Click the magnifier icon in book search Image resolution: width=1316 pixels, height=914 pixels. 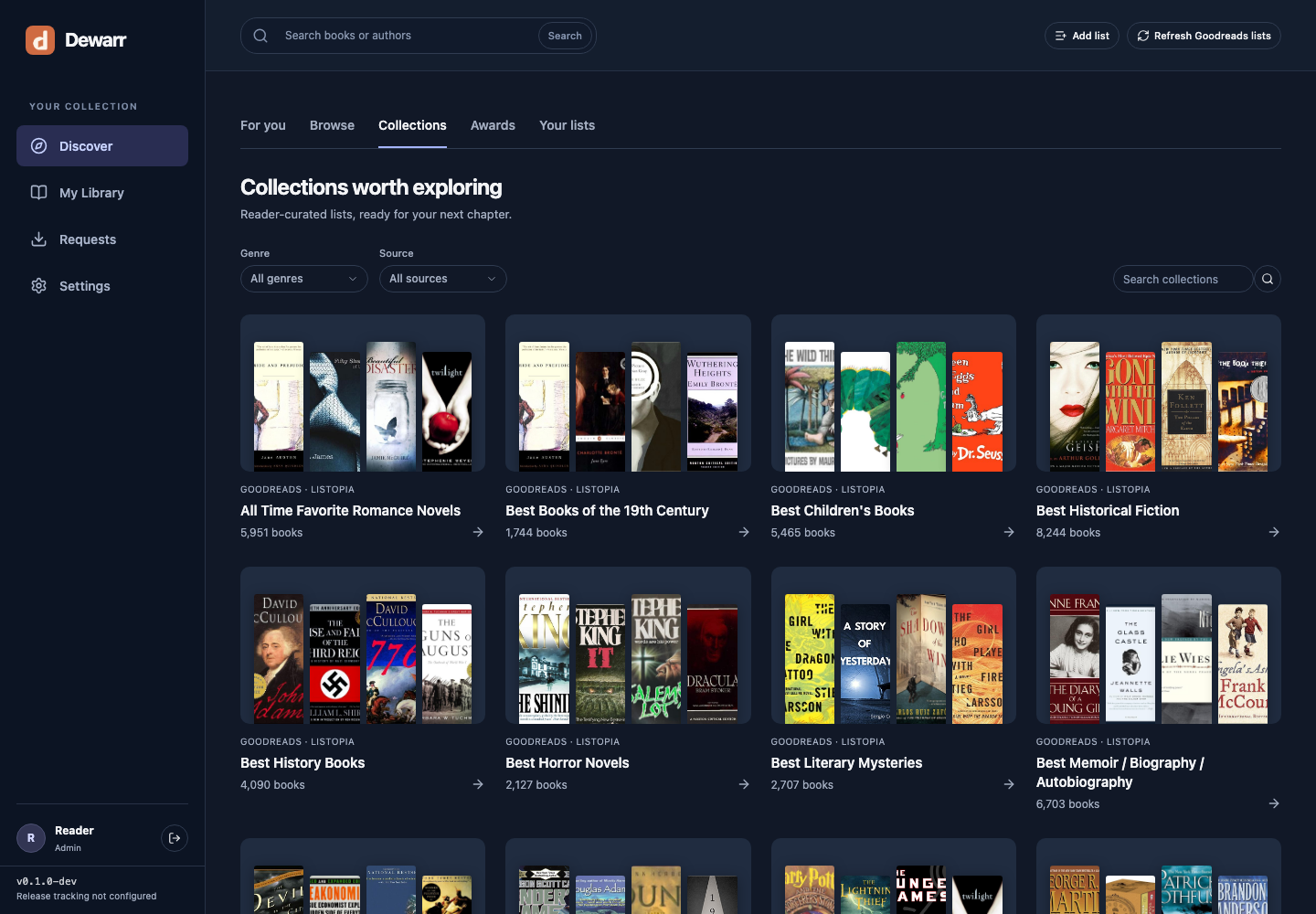tap(260, 36)
